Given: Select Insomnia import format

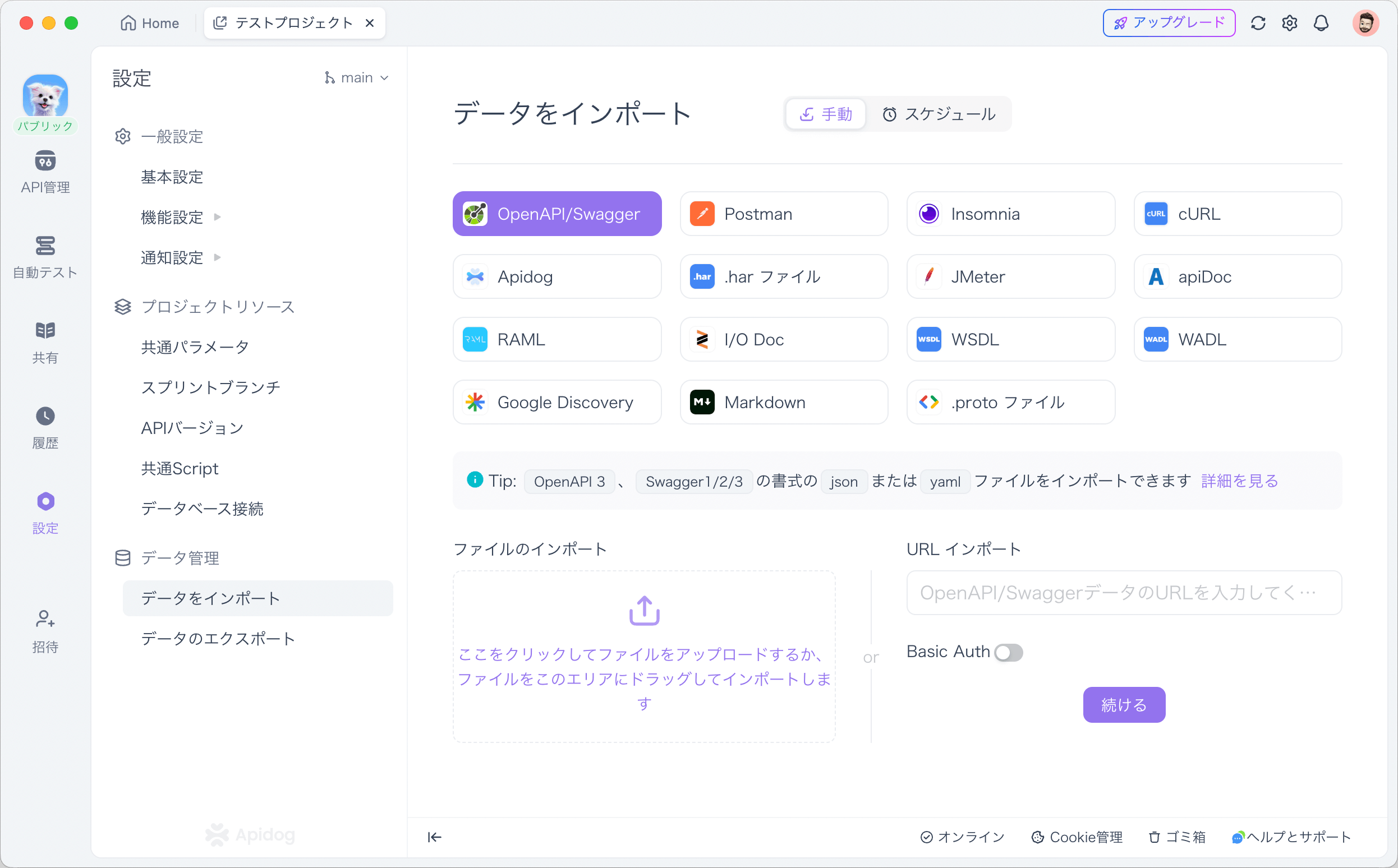Looking at the screenshot, I should pyautogui.click(x=1010, y=214).
